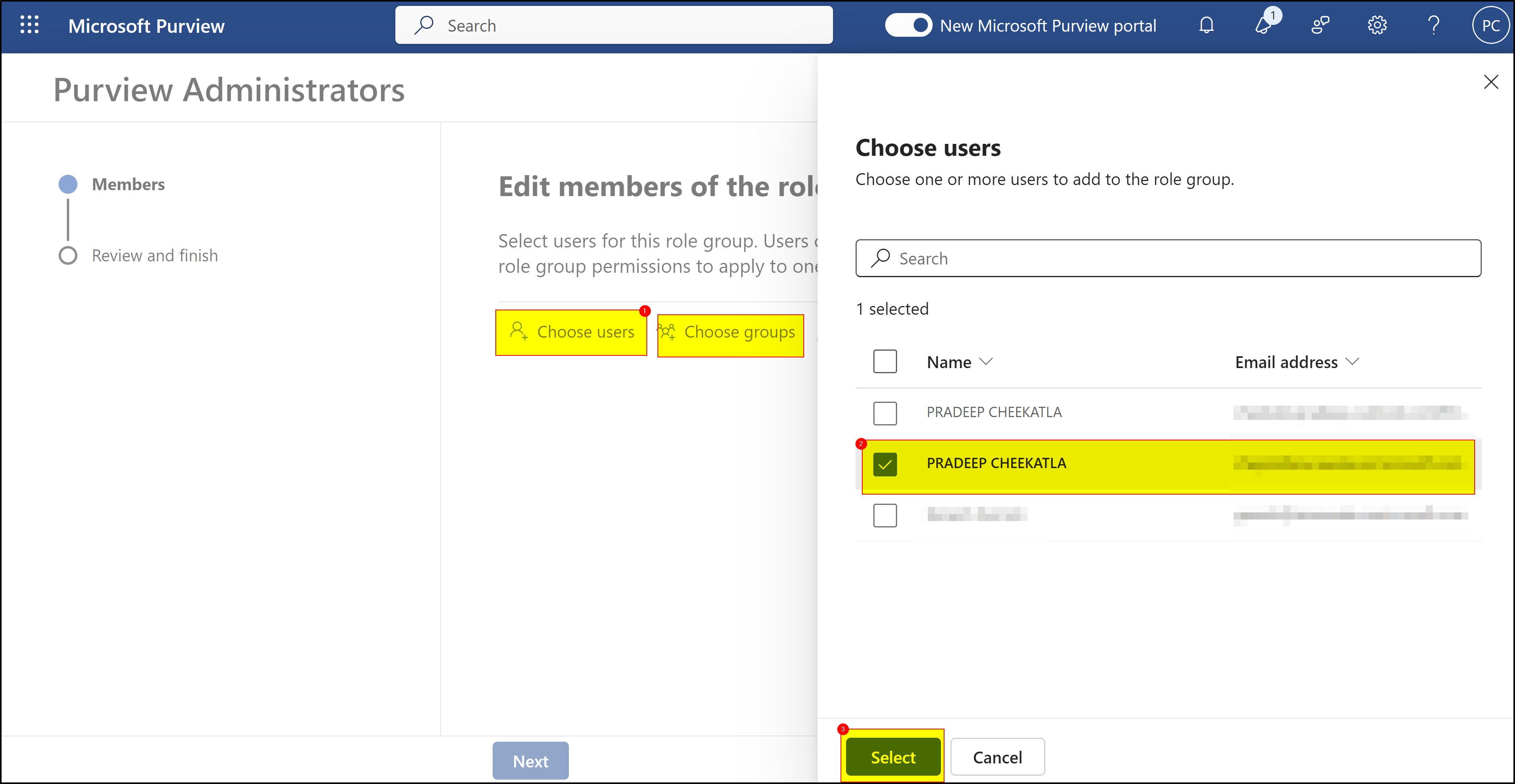Open the Email address column dropdown
Image resolution: width=1515 pixels, height=784 pixels.
(x=1353, y=362)
